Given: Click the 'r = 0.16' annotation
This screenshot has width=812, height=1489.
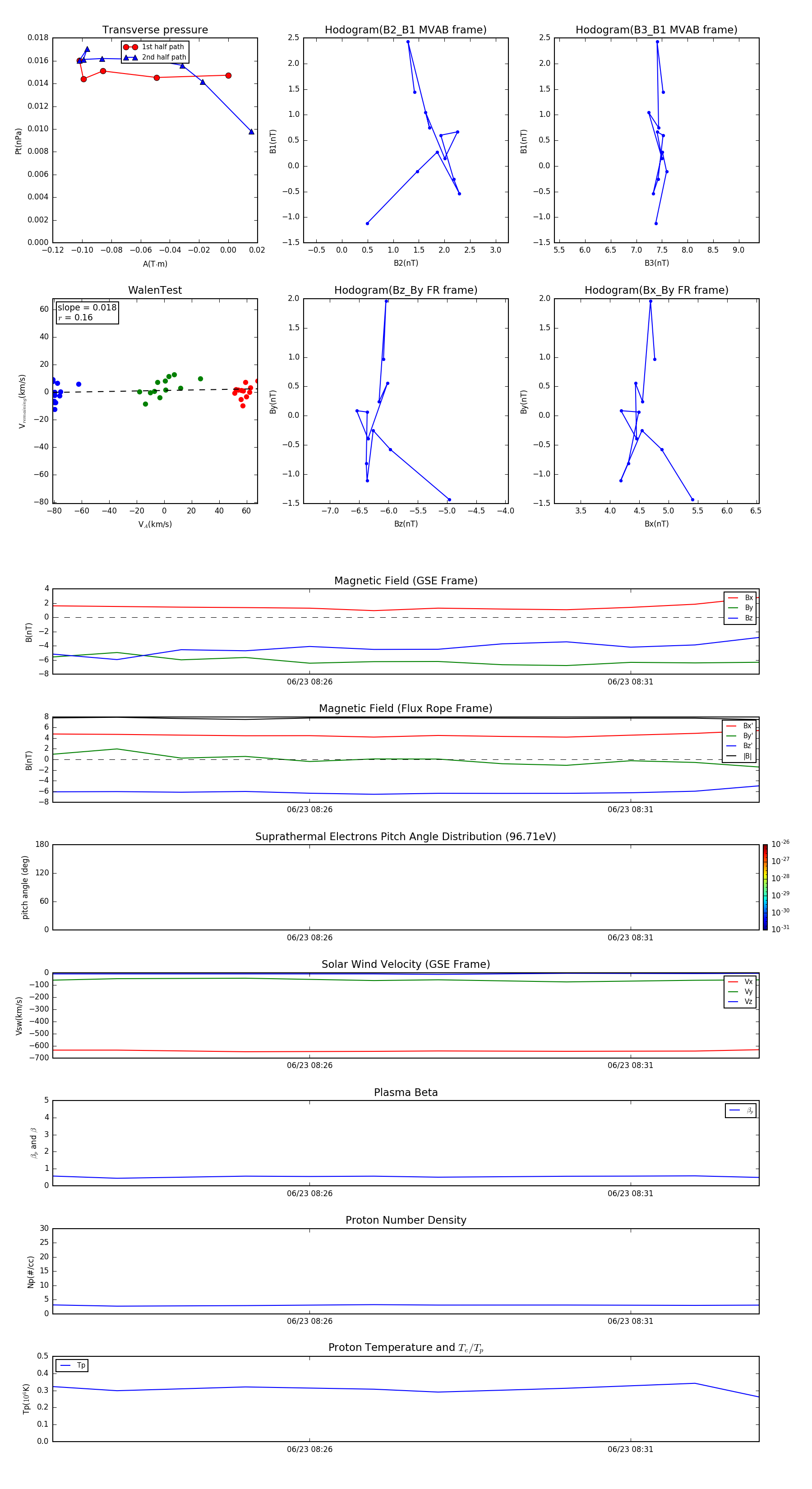Looking at the screenshot, I should point(75,317).
